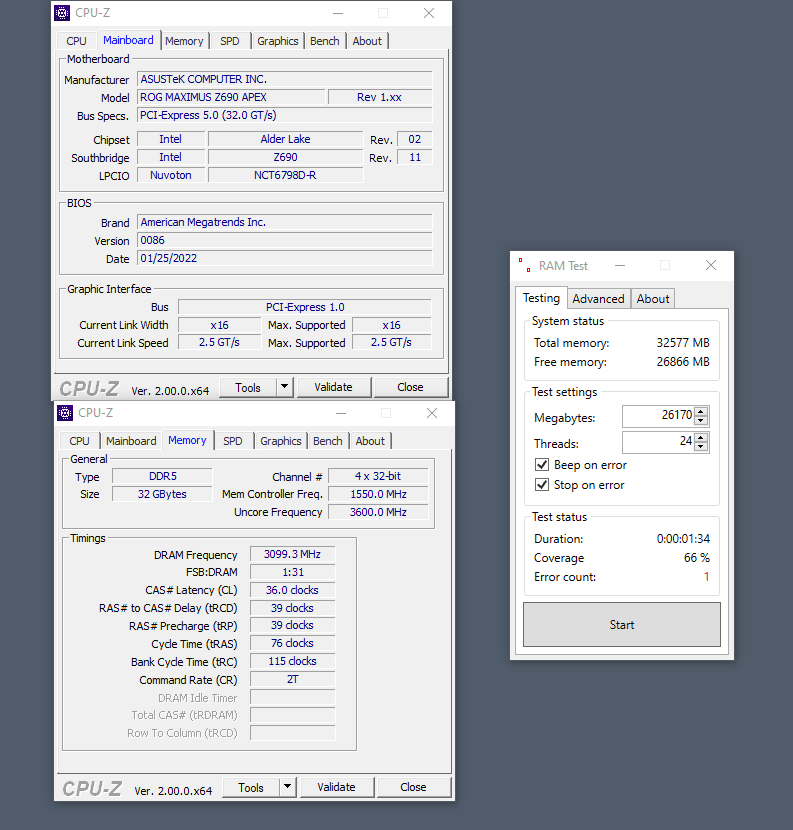The height and width of the screenshot is (830, 793).
Task: Open SPD tab in bottom CPU-Z window
Action: (x=233, y=441)
